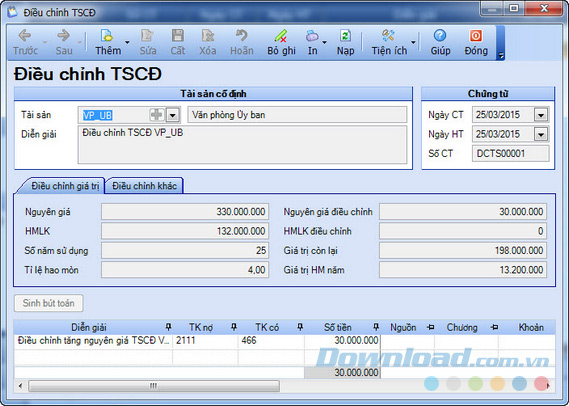The width and height of the screenshot is (569, 406).
Task: Open the Ngày CT date dropdown
Action: tap(541, 115)
